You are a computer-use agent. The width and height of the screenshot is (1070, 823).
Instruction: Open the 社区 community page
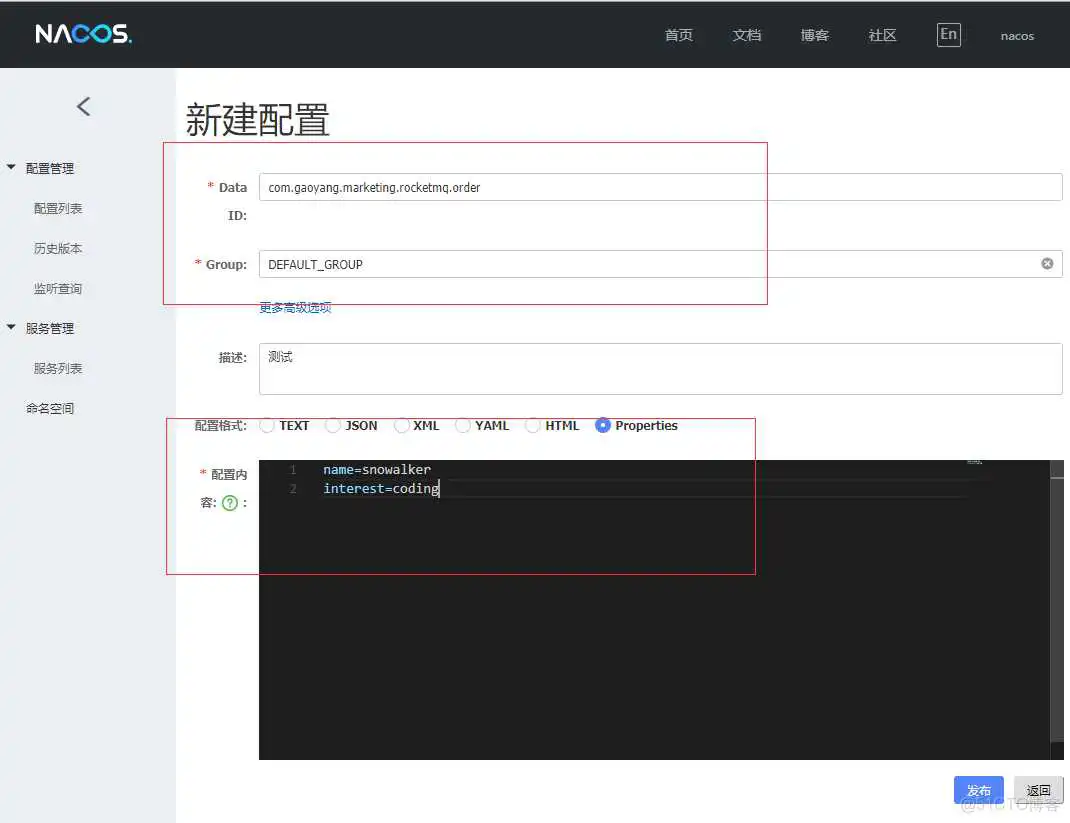point(881,35)
